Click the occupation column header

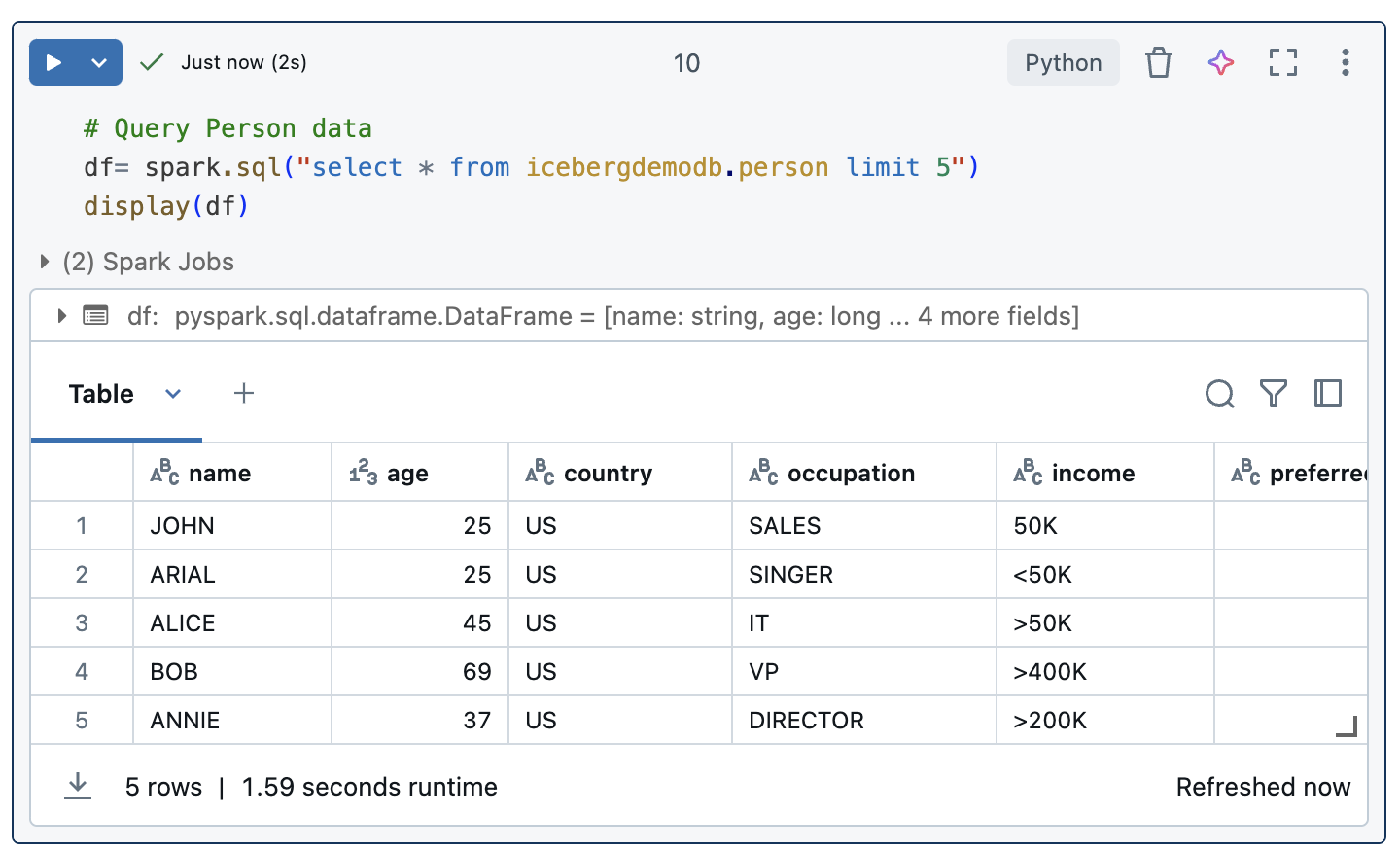[x=851, y=474]
